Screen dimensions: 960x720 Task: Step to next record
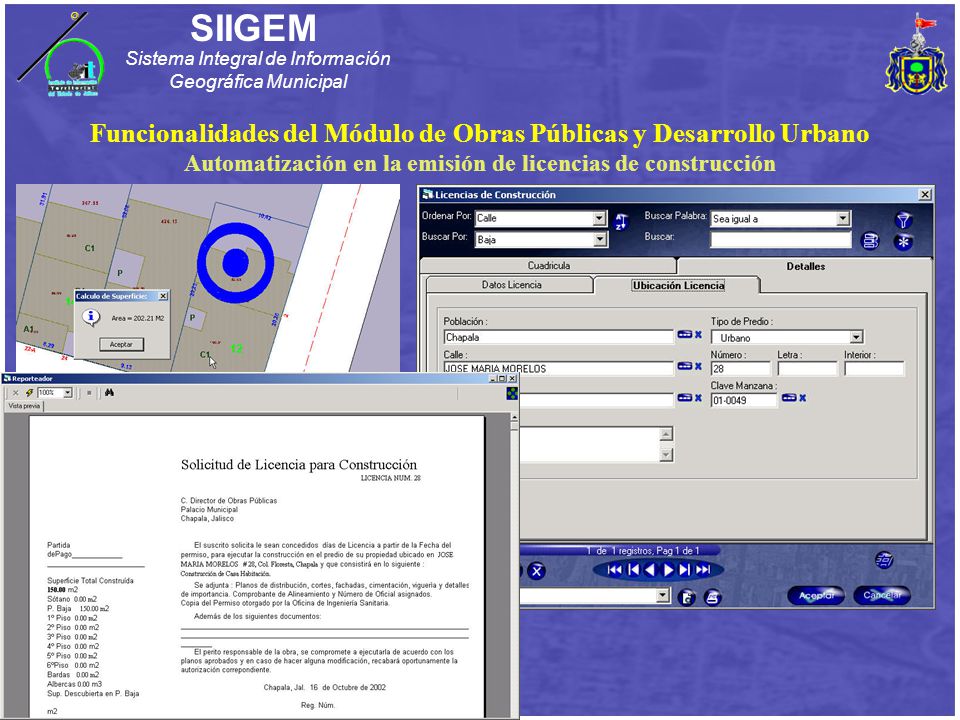[x=668, y=570]
